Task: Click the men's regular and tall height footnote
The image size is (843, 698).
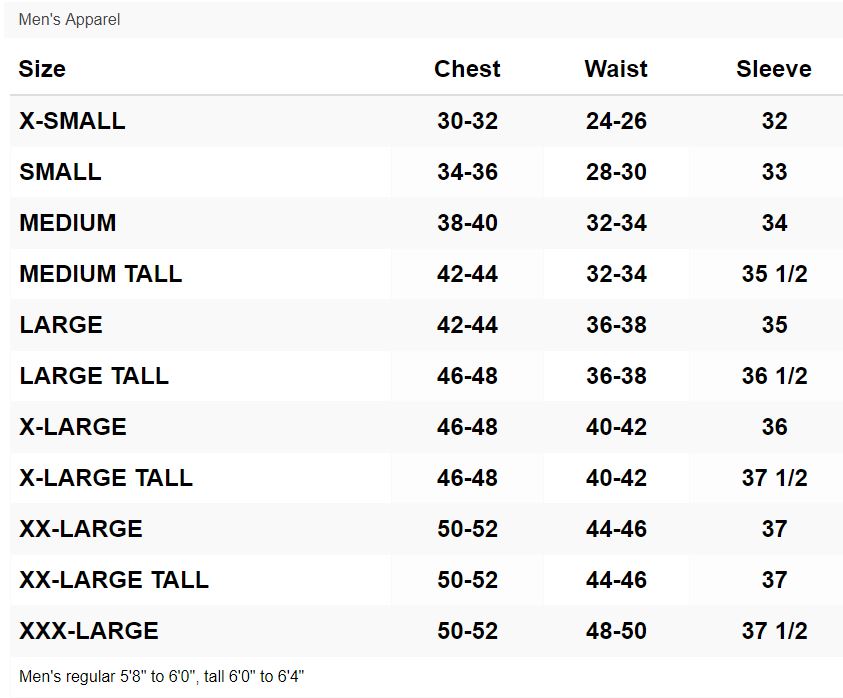Action: (x=161, y=677)
